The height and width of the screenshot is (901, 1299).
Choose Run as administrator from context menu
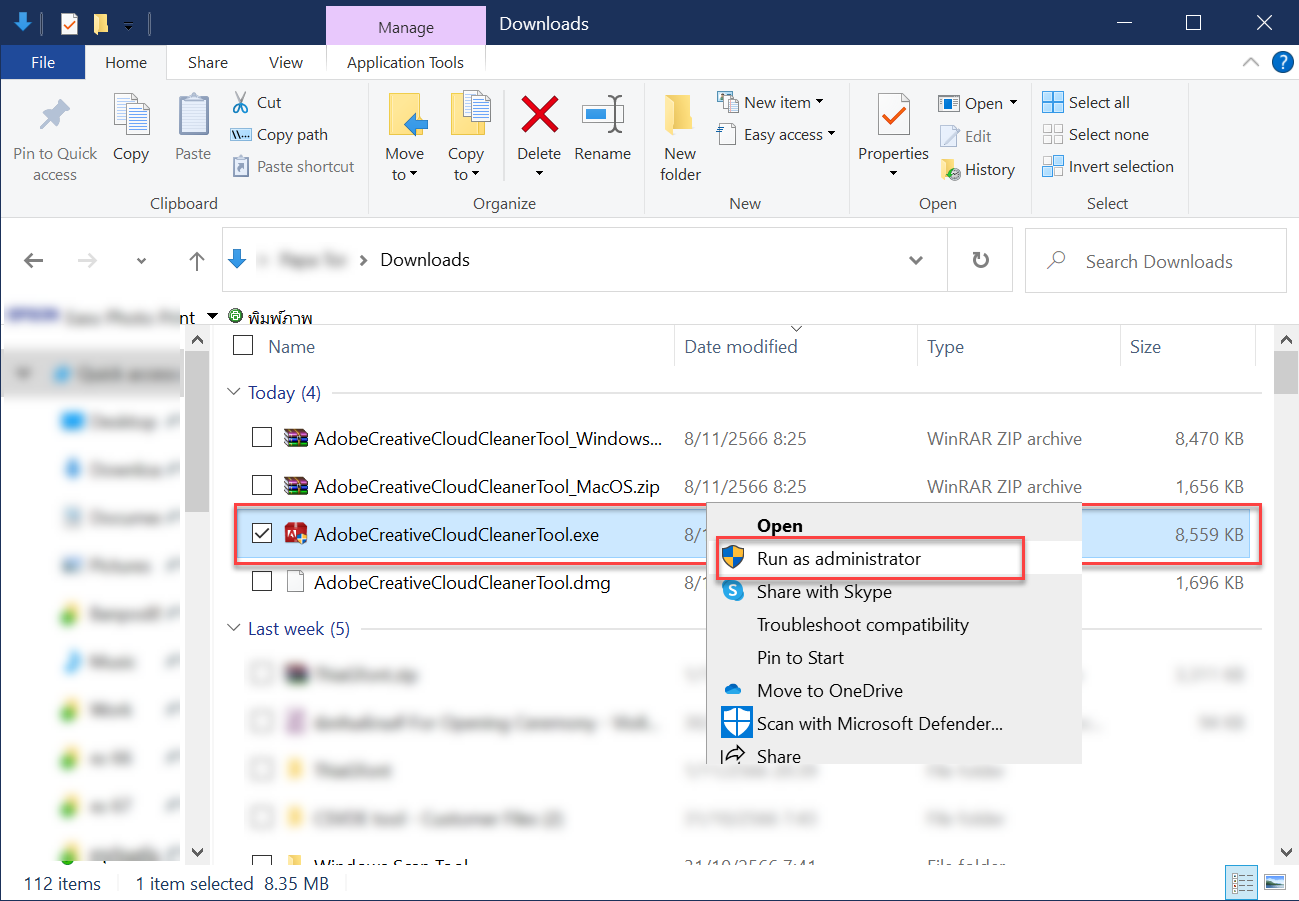838,559
